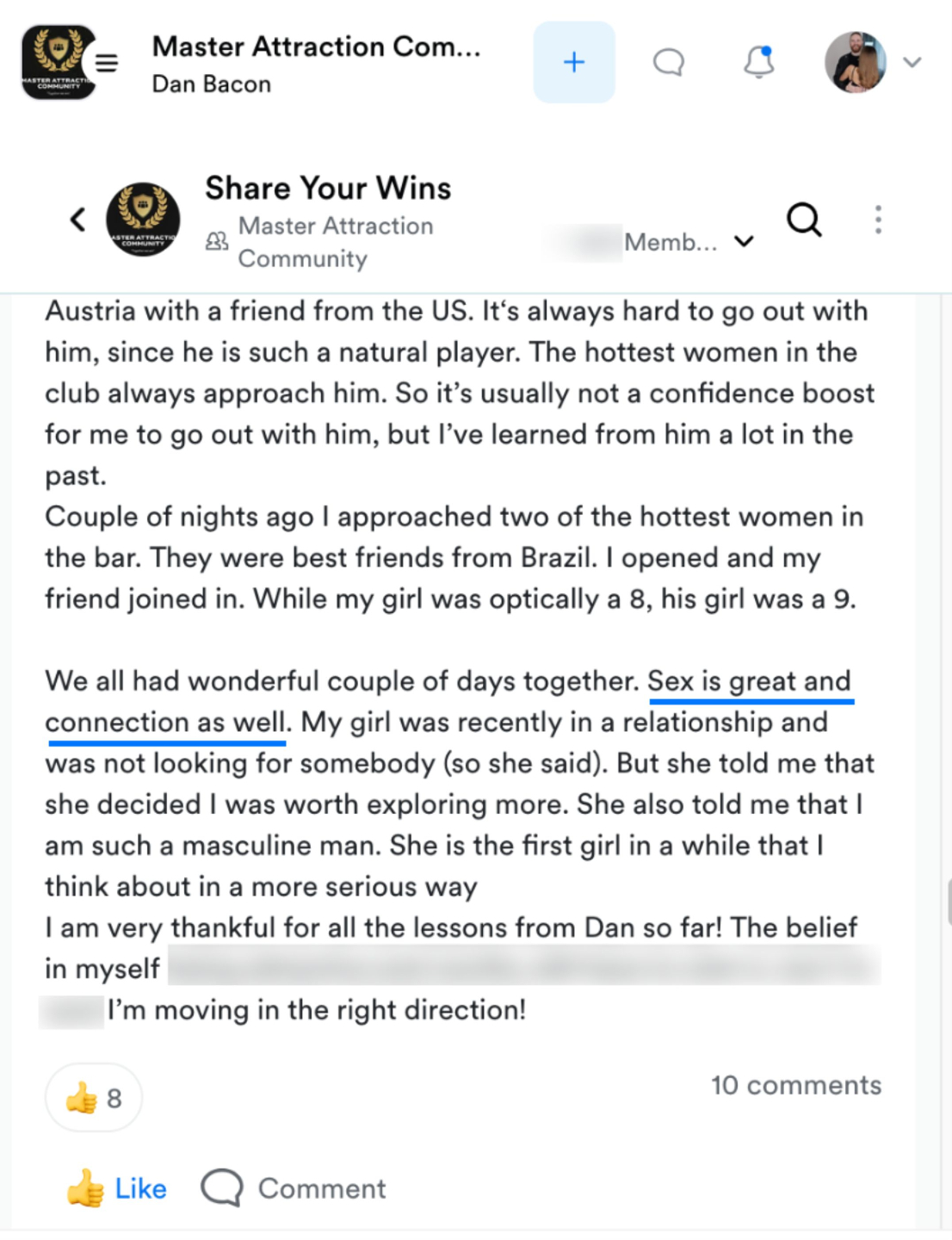Click the Master Attraction Community link
The width and height of the screenshot is (952, 1240).
pos(335,242)
